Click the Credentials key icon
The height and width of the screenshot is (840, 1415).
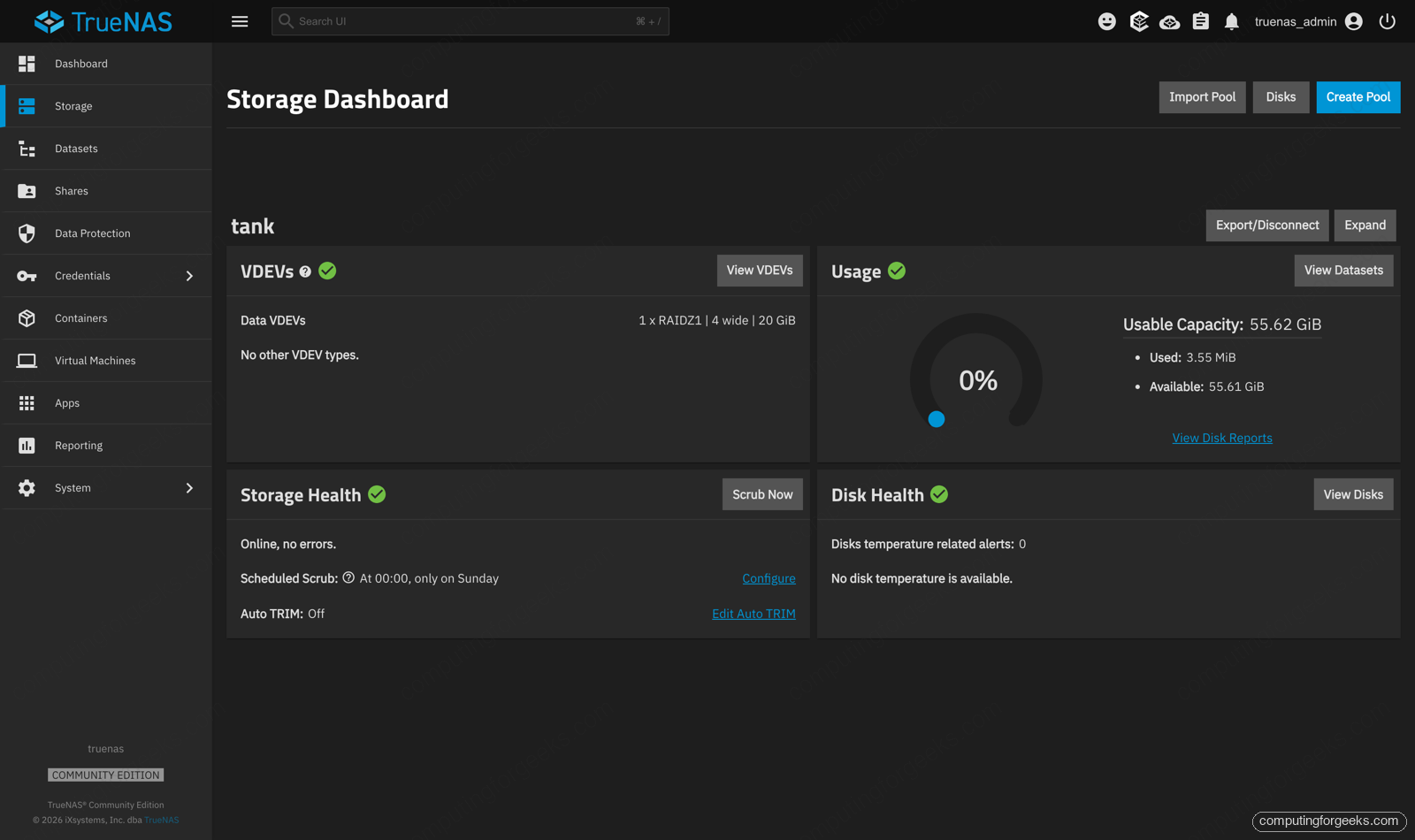coord(27,276)
